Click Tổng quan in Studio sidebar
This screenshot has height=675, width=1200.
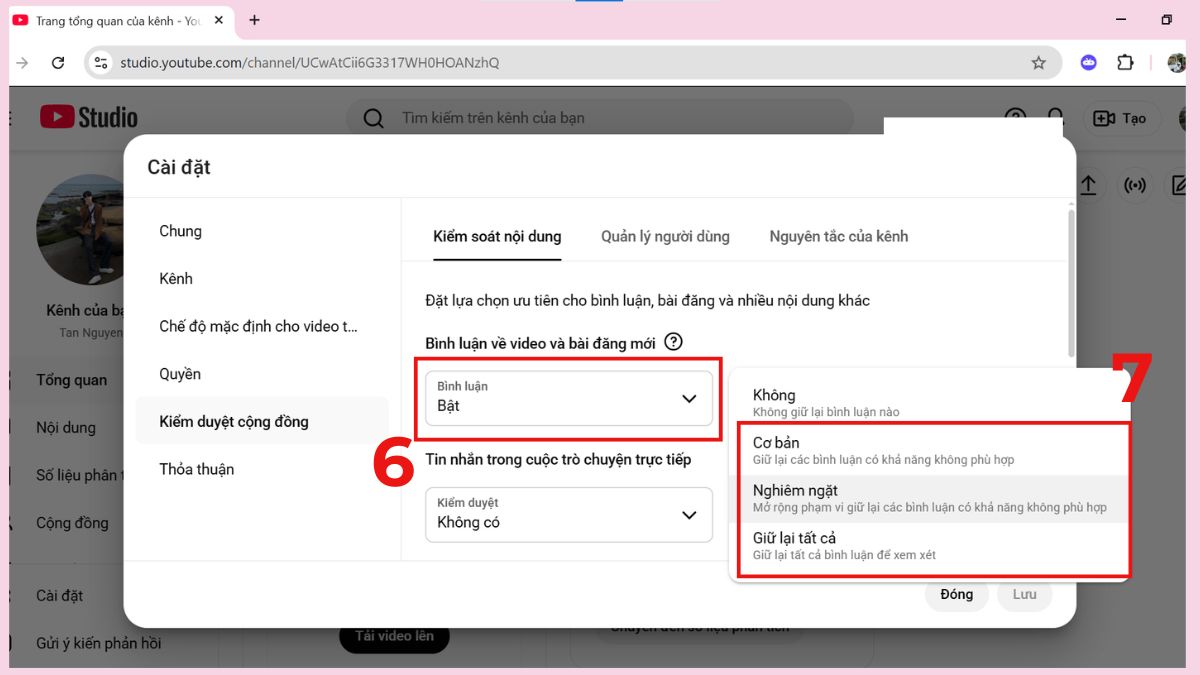pos(72,380)
